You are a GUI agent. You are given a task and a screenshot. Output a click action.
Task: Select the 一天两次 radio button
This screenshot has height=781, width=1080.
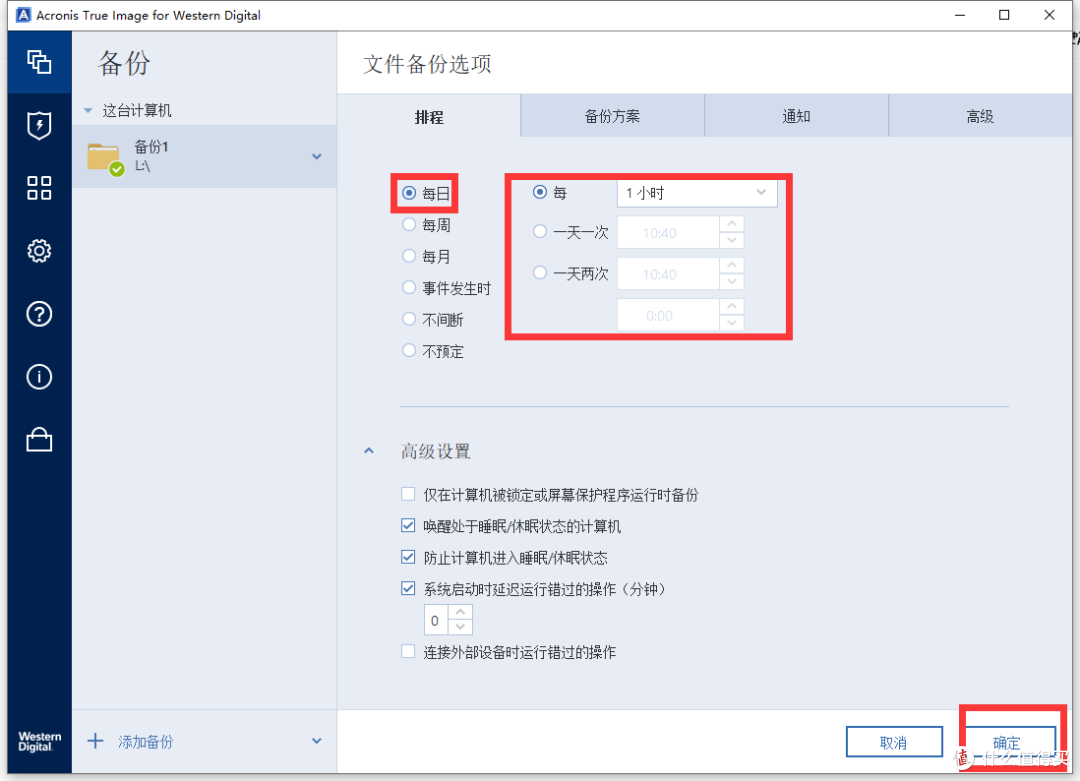coord(540,273)
